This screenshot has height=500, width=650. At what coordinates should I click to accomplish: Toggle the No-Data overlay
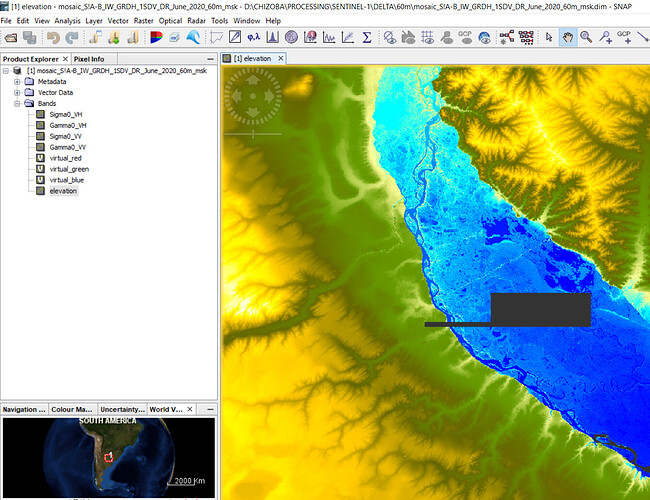pyautogui.click(x=390, y=37)
